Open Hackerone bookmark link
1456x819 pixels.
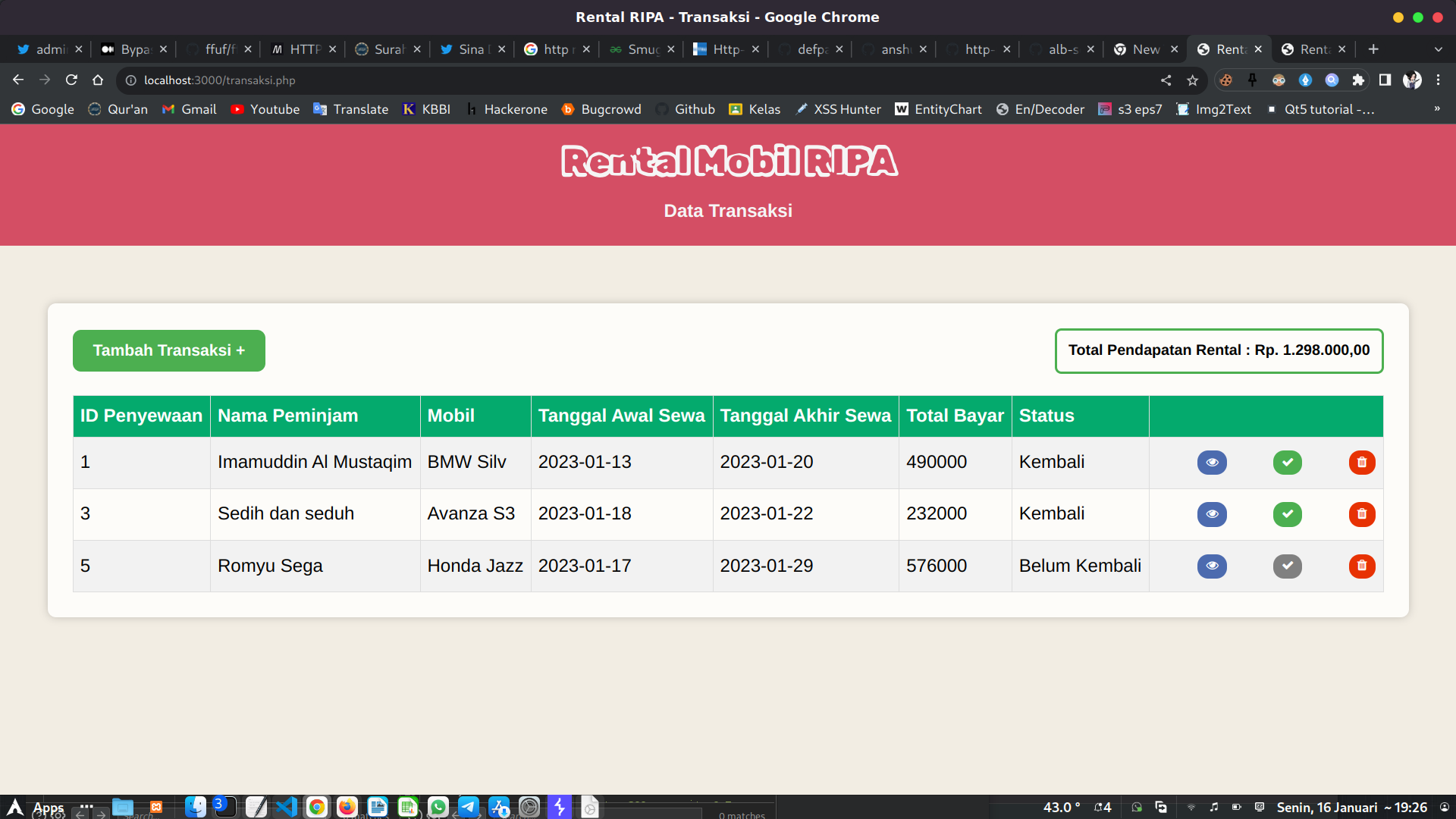coord(507,109)
